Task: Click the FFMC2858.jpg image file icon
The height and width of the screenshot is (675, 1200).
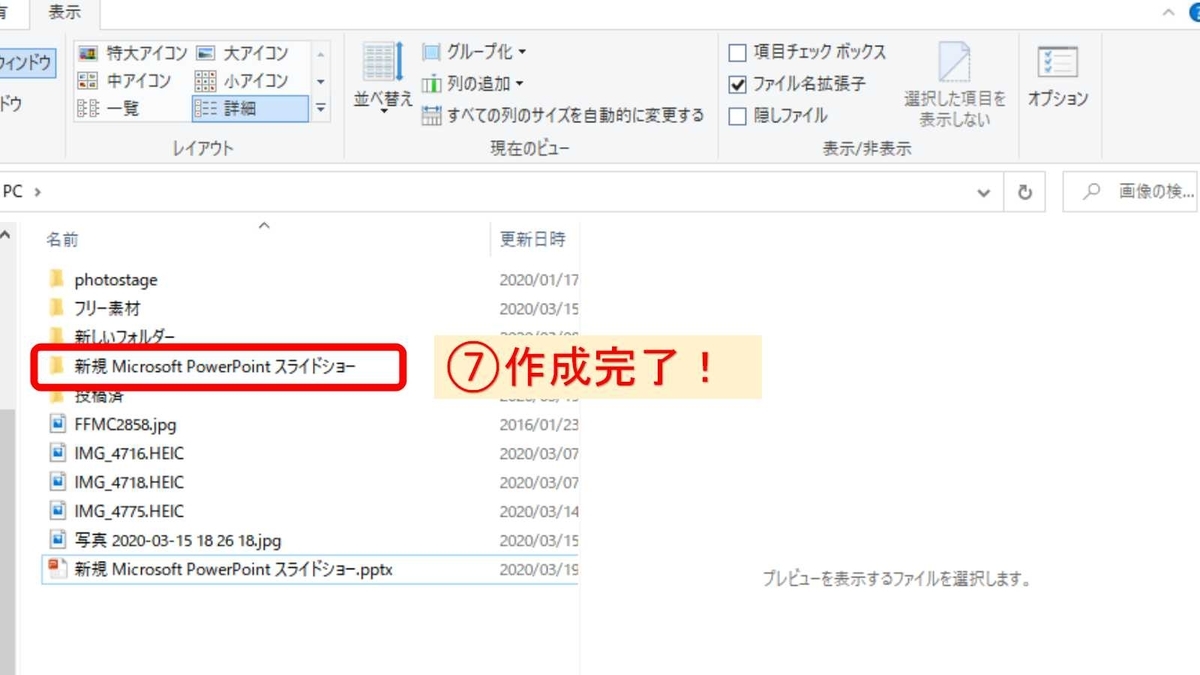Action: pyautogui.click(x=57, y=424)
